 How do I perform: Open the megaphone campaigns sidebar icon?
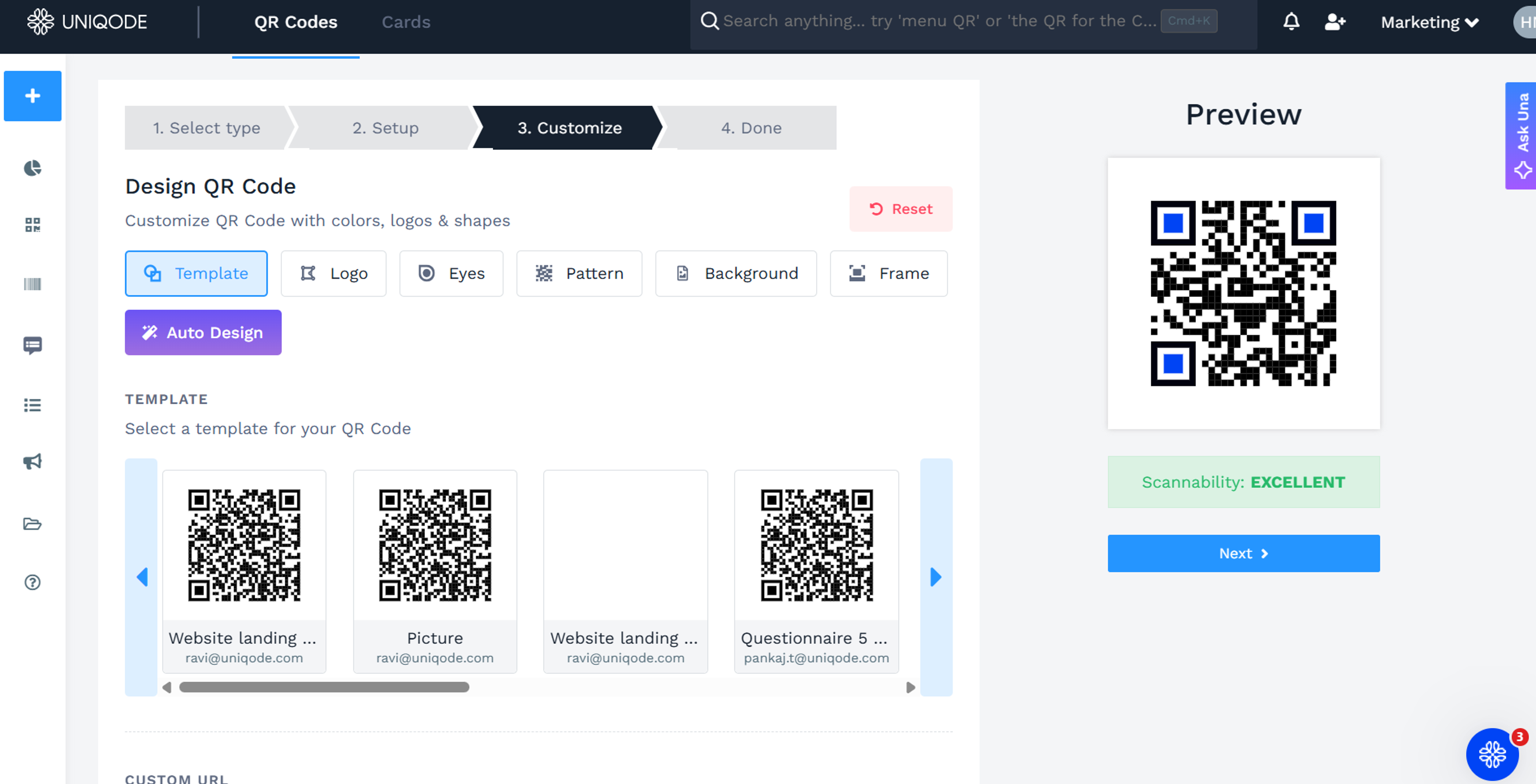pos(33,462)
